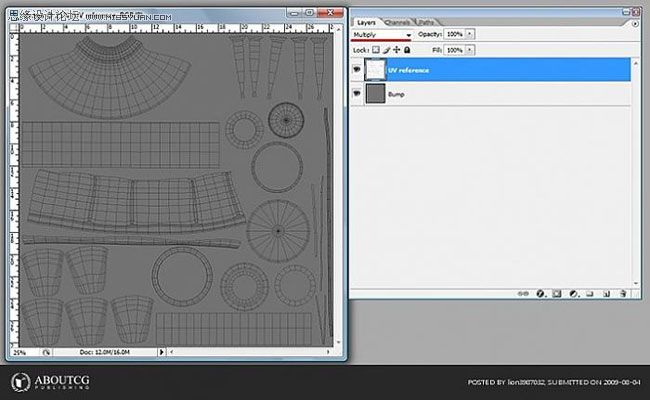Add a layer mask
The height and width of the screenshot is (400, 650).
click(x=556, y=294)
